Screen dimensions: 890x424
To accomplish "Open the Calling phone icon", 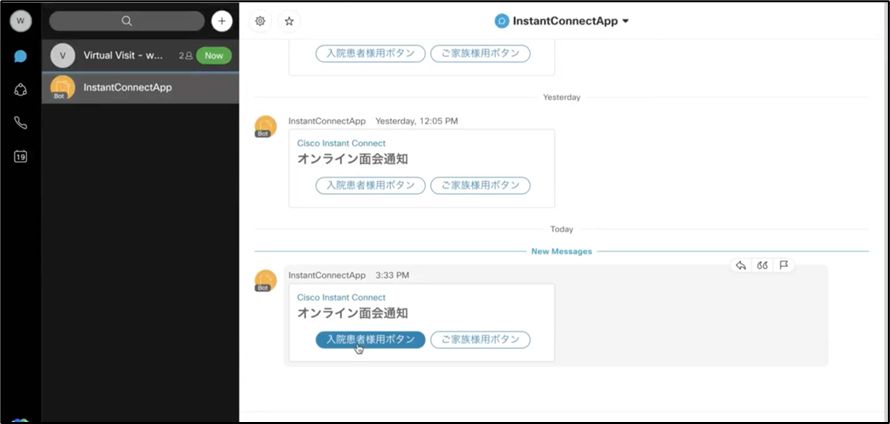I will click(x=20, y=123).
